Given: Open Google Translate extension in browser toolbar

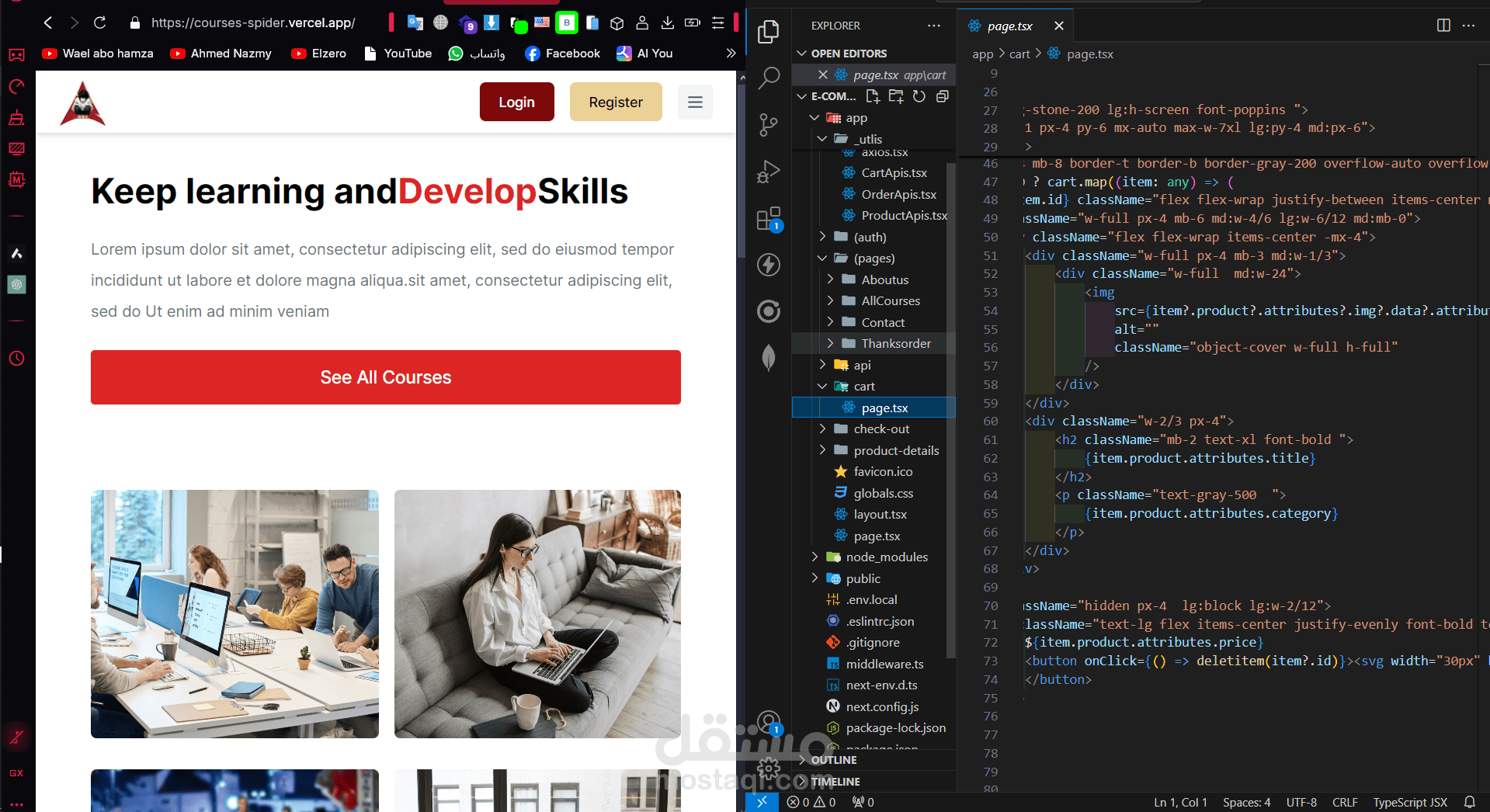Looking at the screenshot, I should tap(415, 23).
